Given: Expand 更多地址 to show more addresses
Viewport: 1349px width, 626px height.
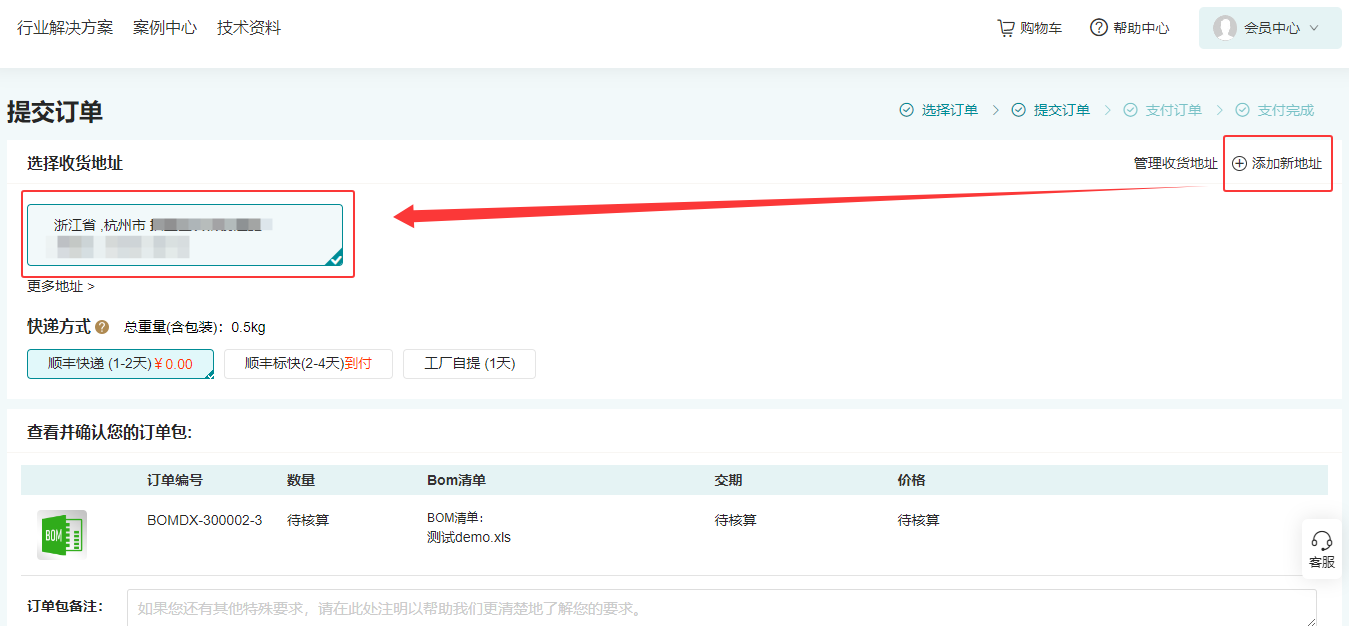Looking at the screenshot, I should (x=61, y=287).
